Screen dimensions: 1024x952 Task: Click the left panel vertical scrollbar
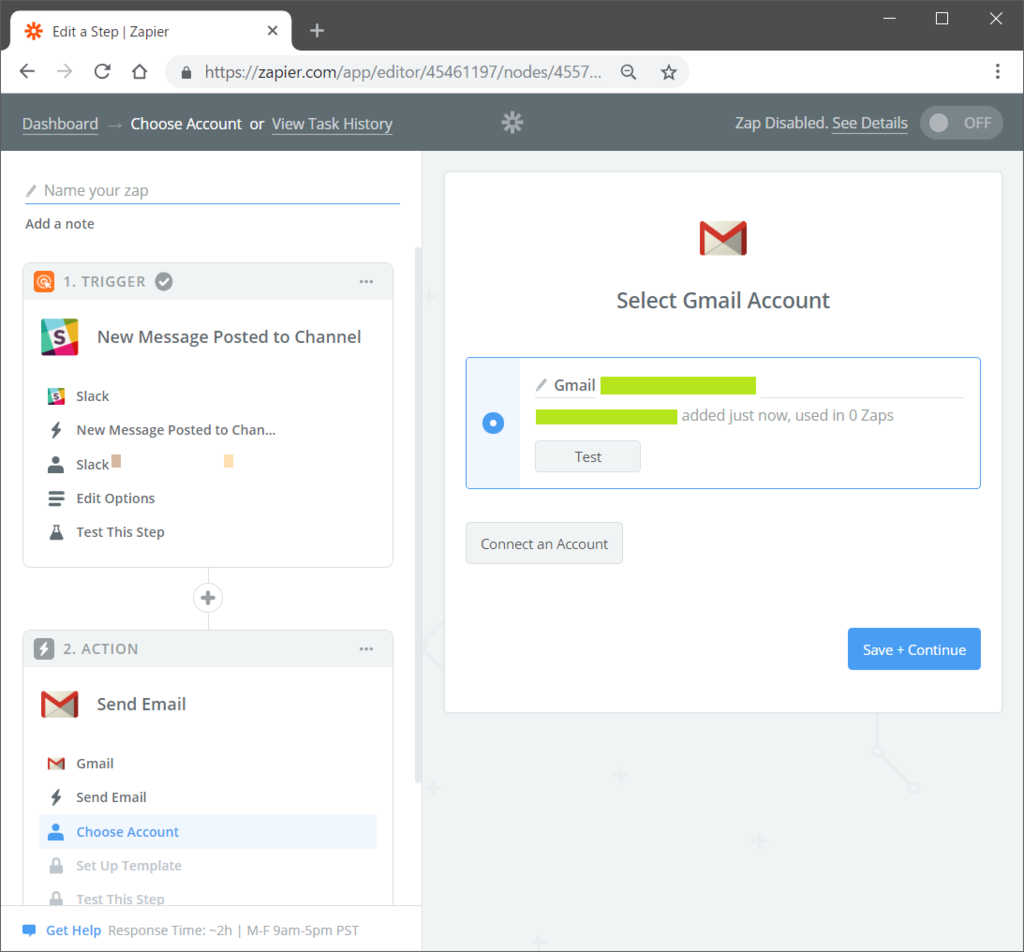click(418, 515)
